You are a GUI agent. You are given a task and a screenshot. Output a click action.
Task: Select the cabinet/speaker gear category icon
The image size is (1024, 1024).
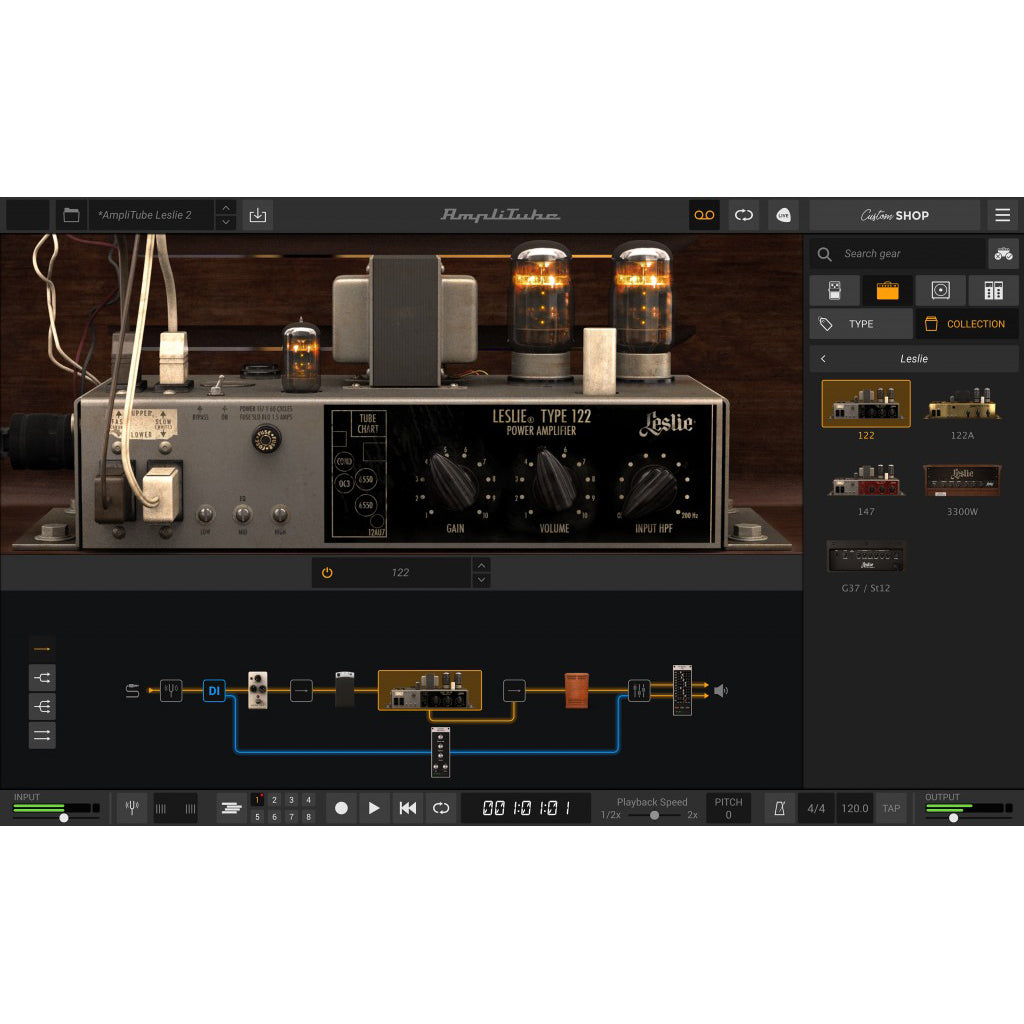coord(940,290)
